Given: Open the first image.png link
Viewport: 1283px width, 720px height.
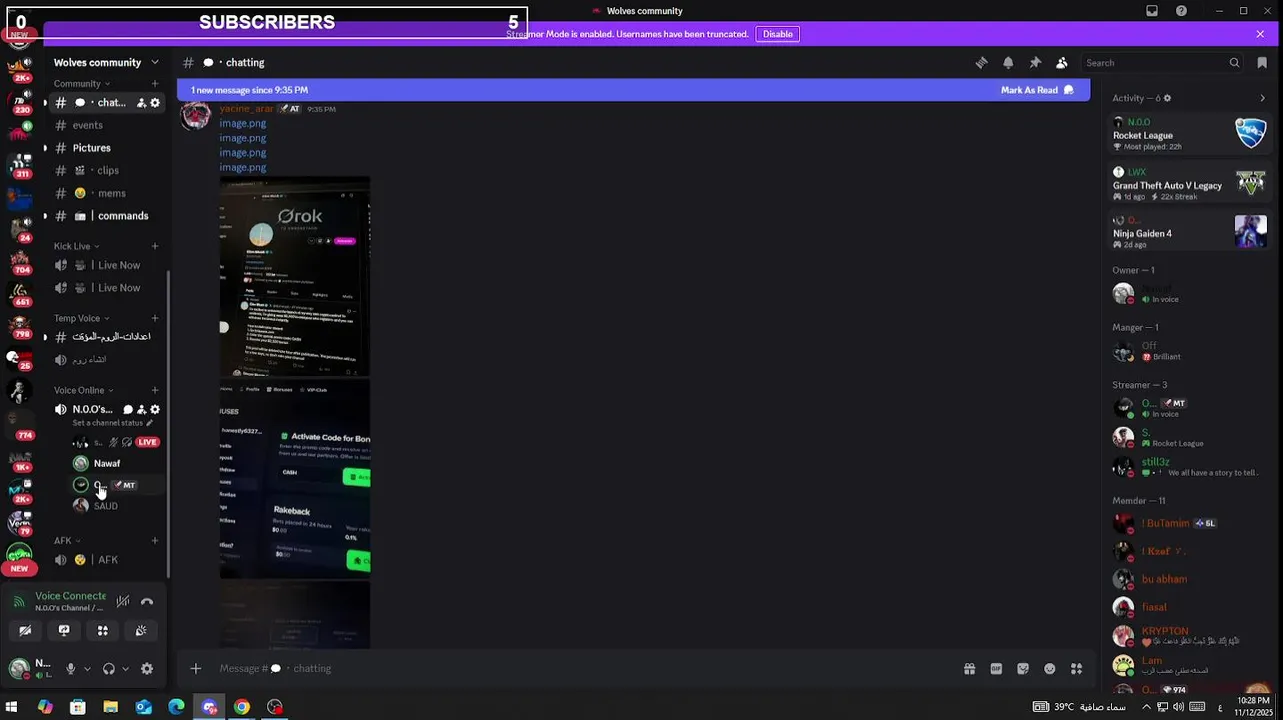Looking at the screenshot, I should click(243, 123).
